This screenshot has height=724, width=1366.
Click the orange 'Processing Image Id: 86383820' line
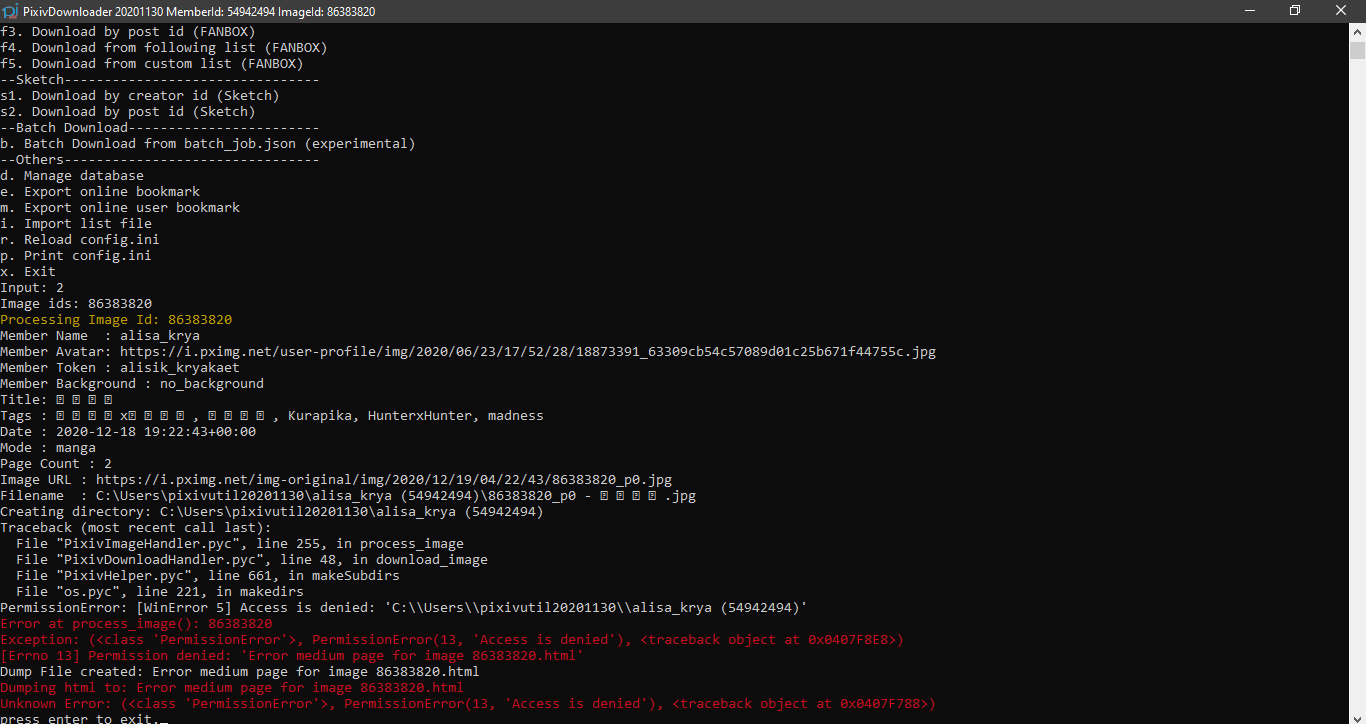[116, 320]
